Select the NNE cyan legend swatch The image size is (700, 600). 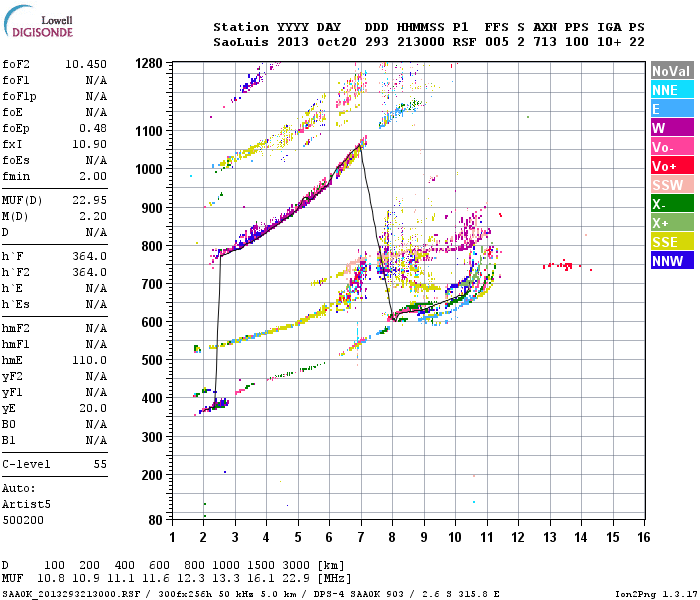pos(672,90)
